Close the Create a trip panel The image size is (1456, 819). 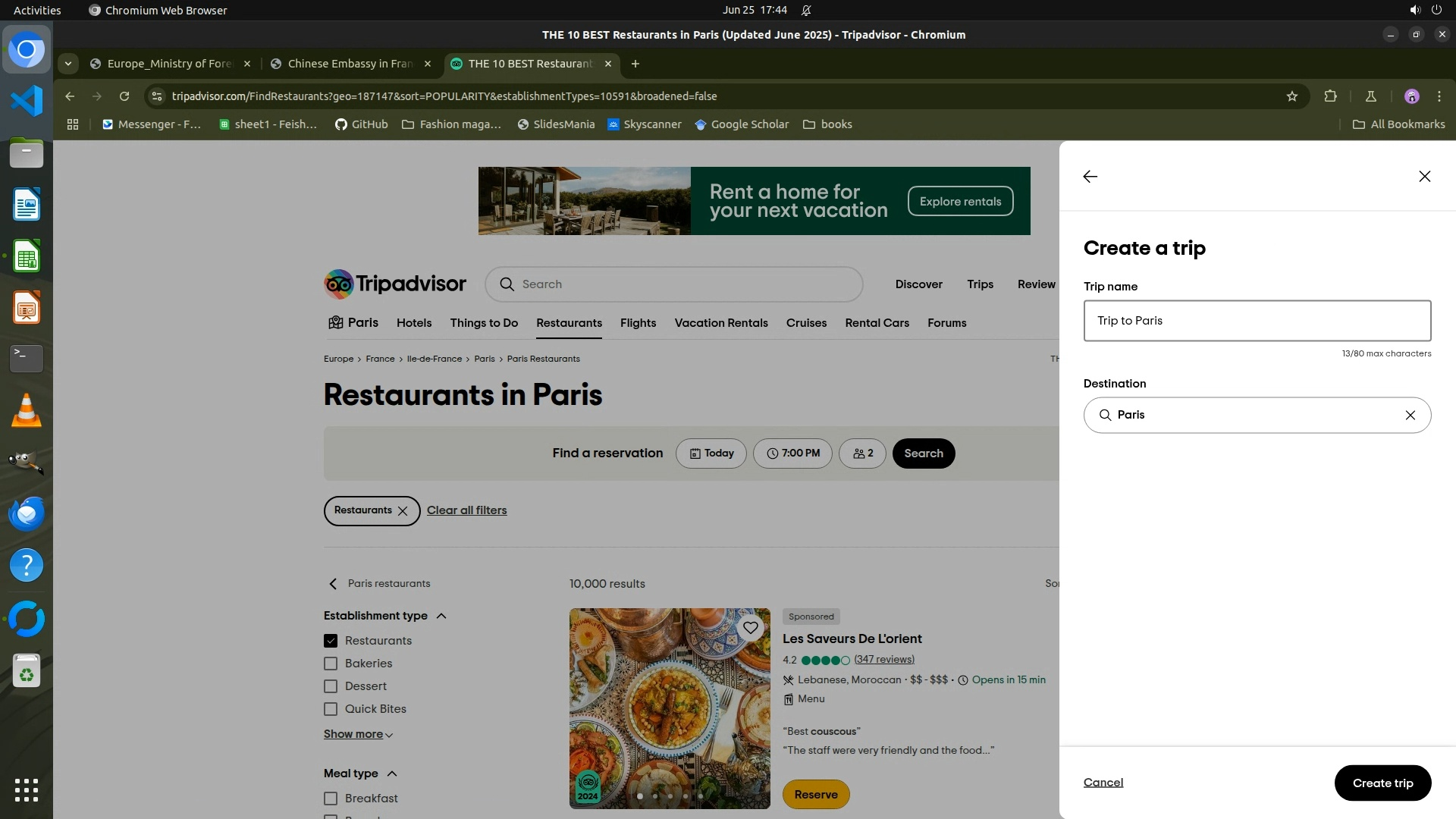click(1424, 177)
